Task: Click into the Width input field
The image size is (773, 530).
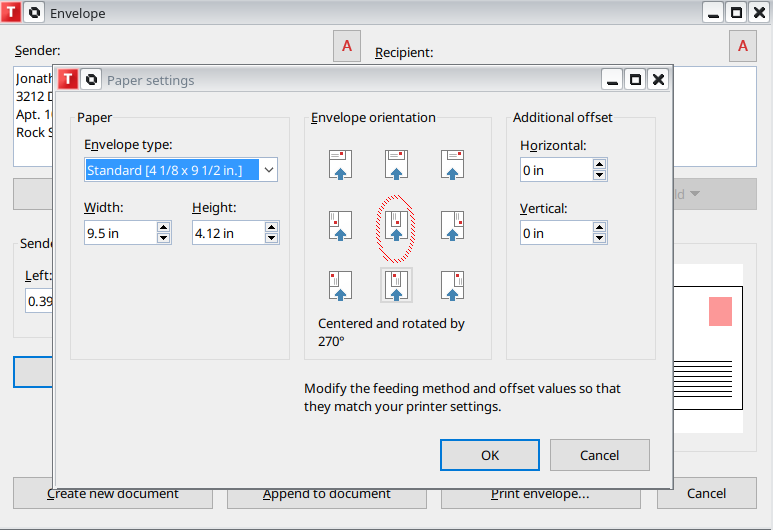Action: (120, 233)
